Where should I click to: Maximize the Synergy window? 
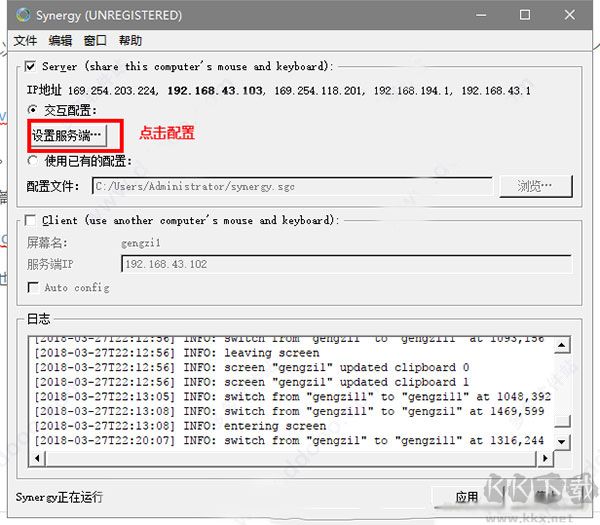525,15
